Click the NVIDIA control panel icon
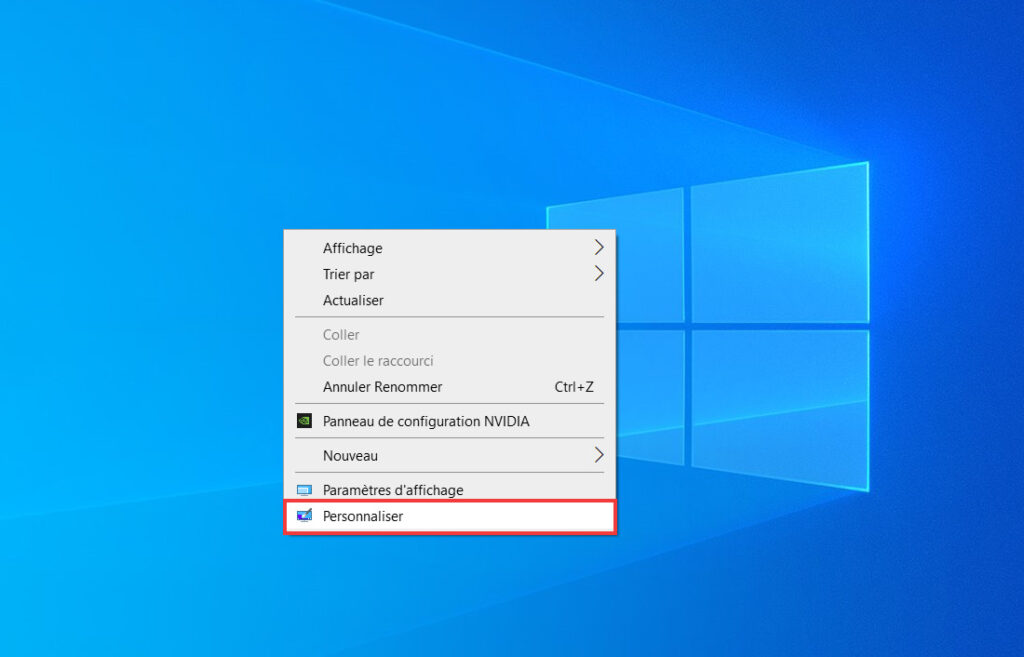This screenshot has height=657, width=1024. 304,421
